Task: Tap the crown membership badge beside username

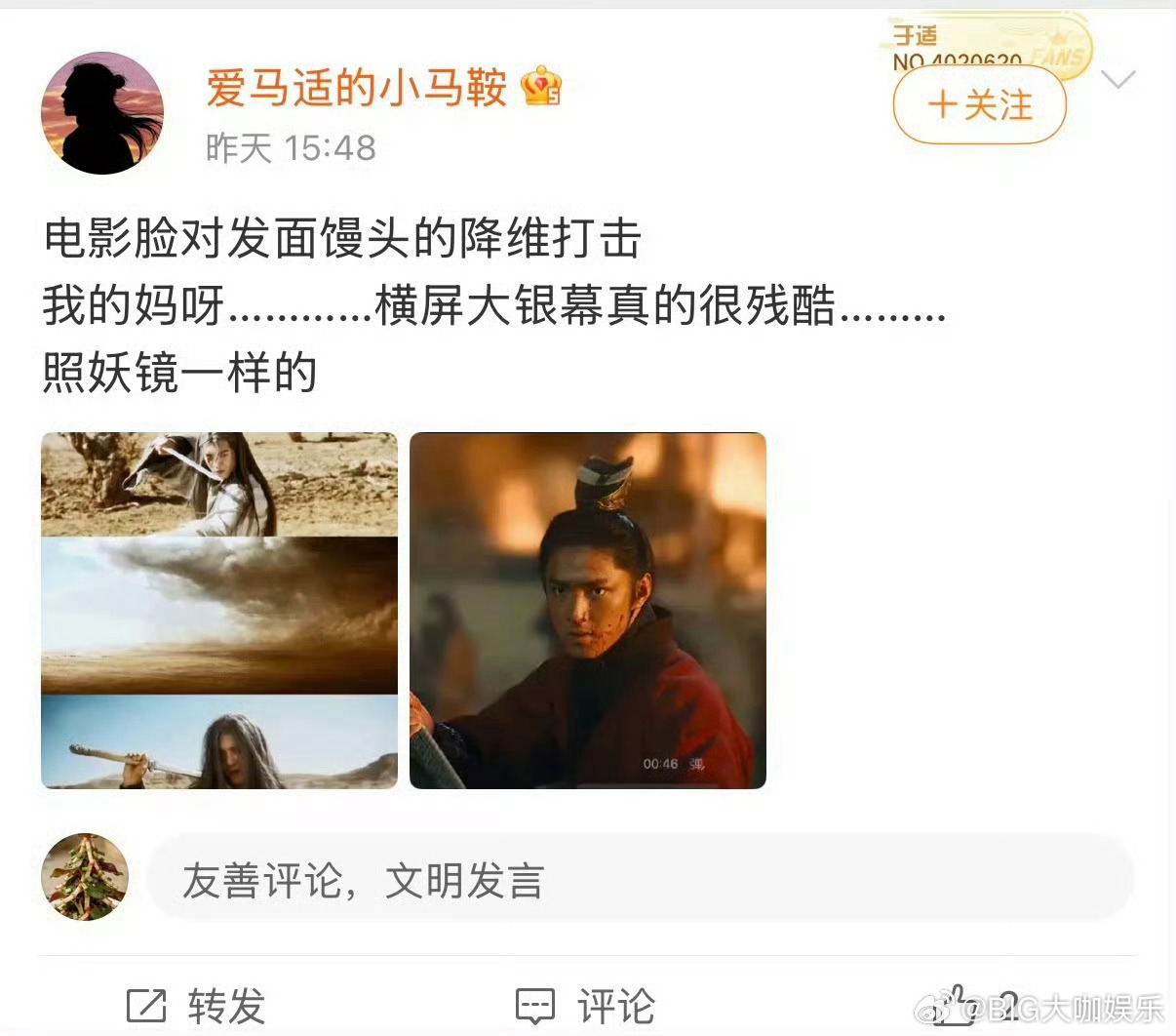Action: [541, 88]
